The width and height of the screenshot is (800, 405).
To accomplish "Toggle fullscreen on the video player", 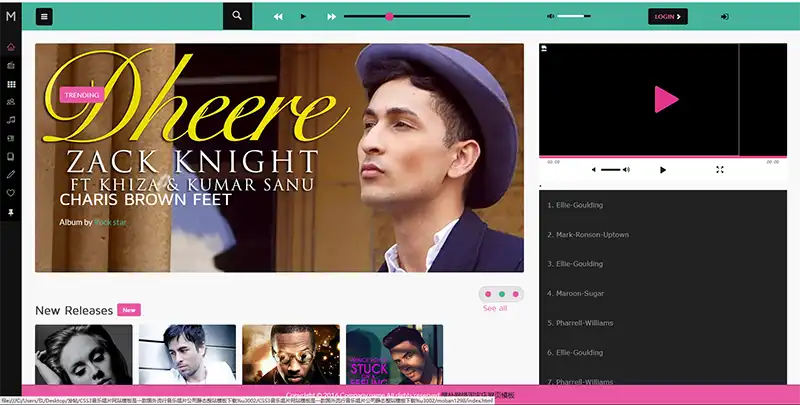I will coord(719,170).
